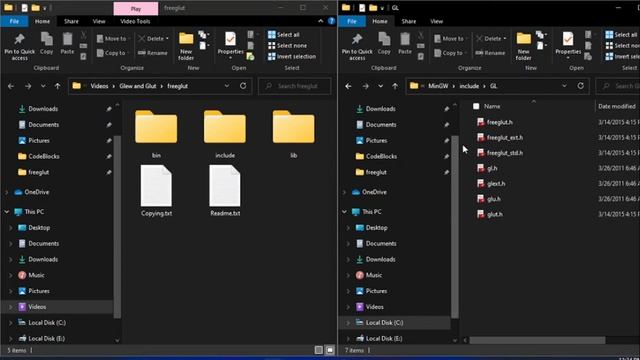640x360 pixels.
Task: Switch to large icons view in freeglut window
Action: coord(330,350)
